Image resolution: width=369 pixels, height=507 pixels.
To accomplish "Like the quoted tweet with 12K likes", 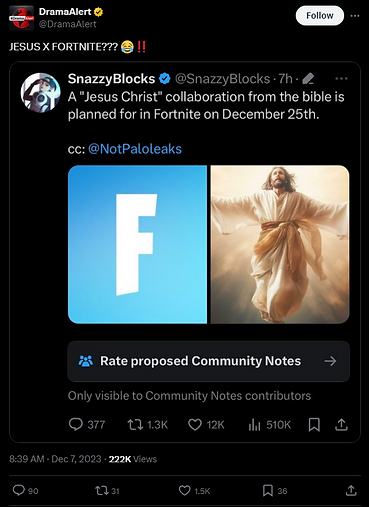I will [206, 425].
